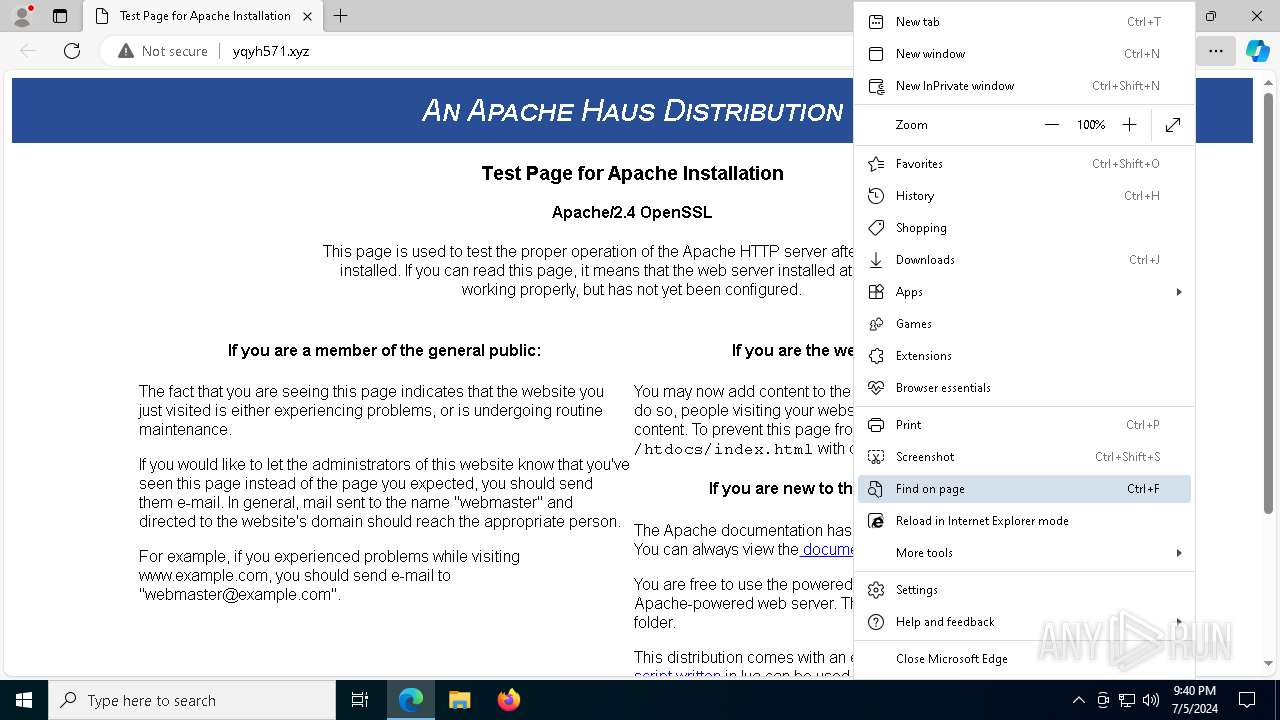This screenshot has height=720, width=1280.
Task: Launch Firefox from taskbar
Action: [x=509, y=700]
